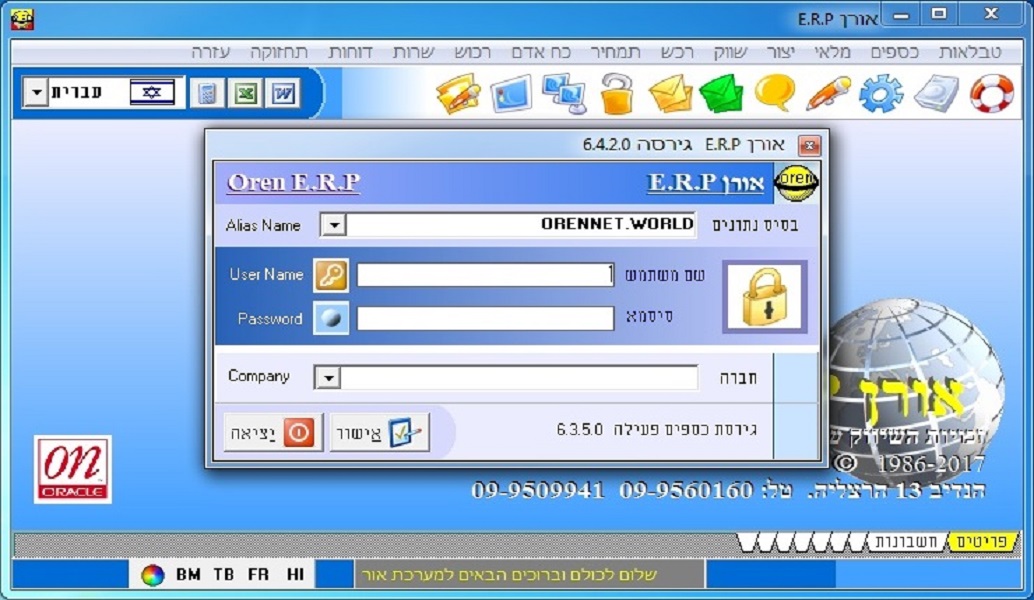Open the שווק menu
Image resolution: width=1034 pixels, height=600 pixels.
click(x=731, y=52)
